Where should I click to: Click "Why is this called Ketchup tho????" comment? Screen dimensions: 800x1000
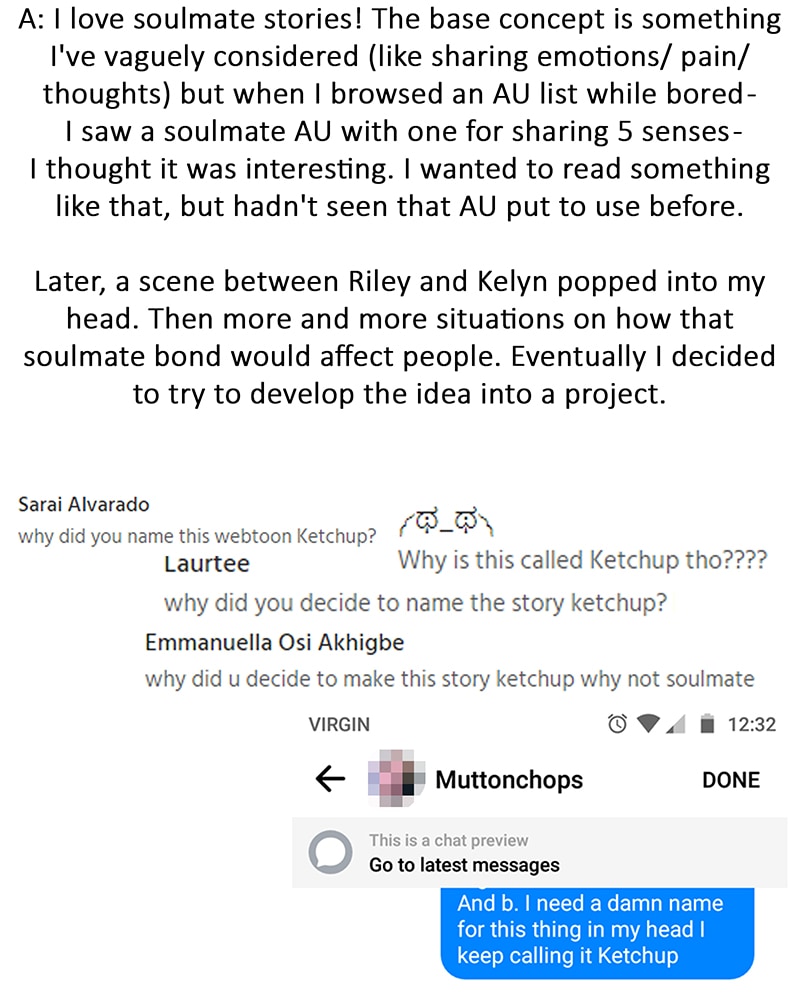(582, 560)
